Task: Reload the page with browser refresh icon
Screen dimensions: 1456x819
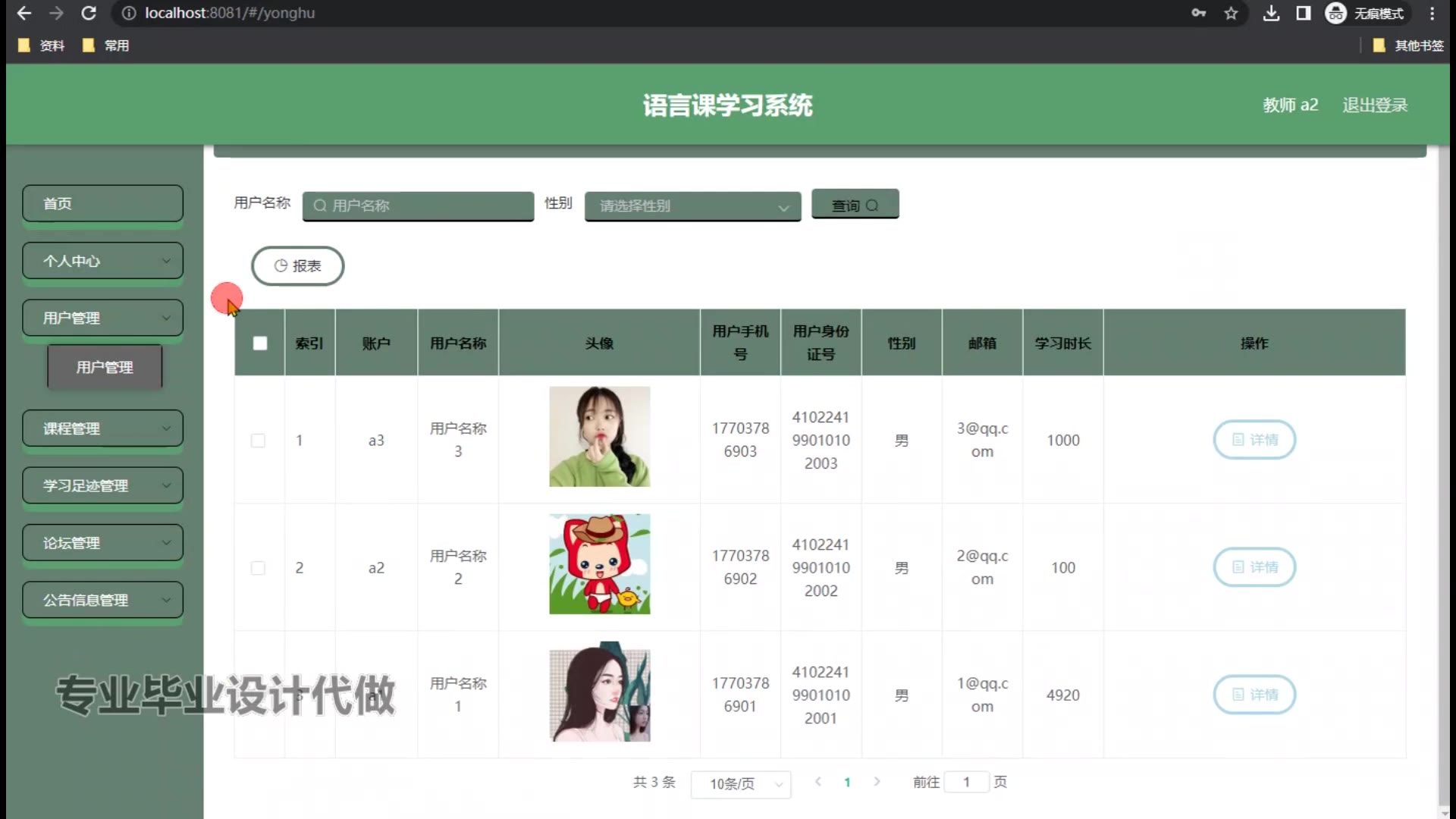Action: pos(89,13)
